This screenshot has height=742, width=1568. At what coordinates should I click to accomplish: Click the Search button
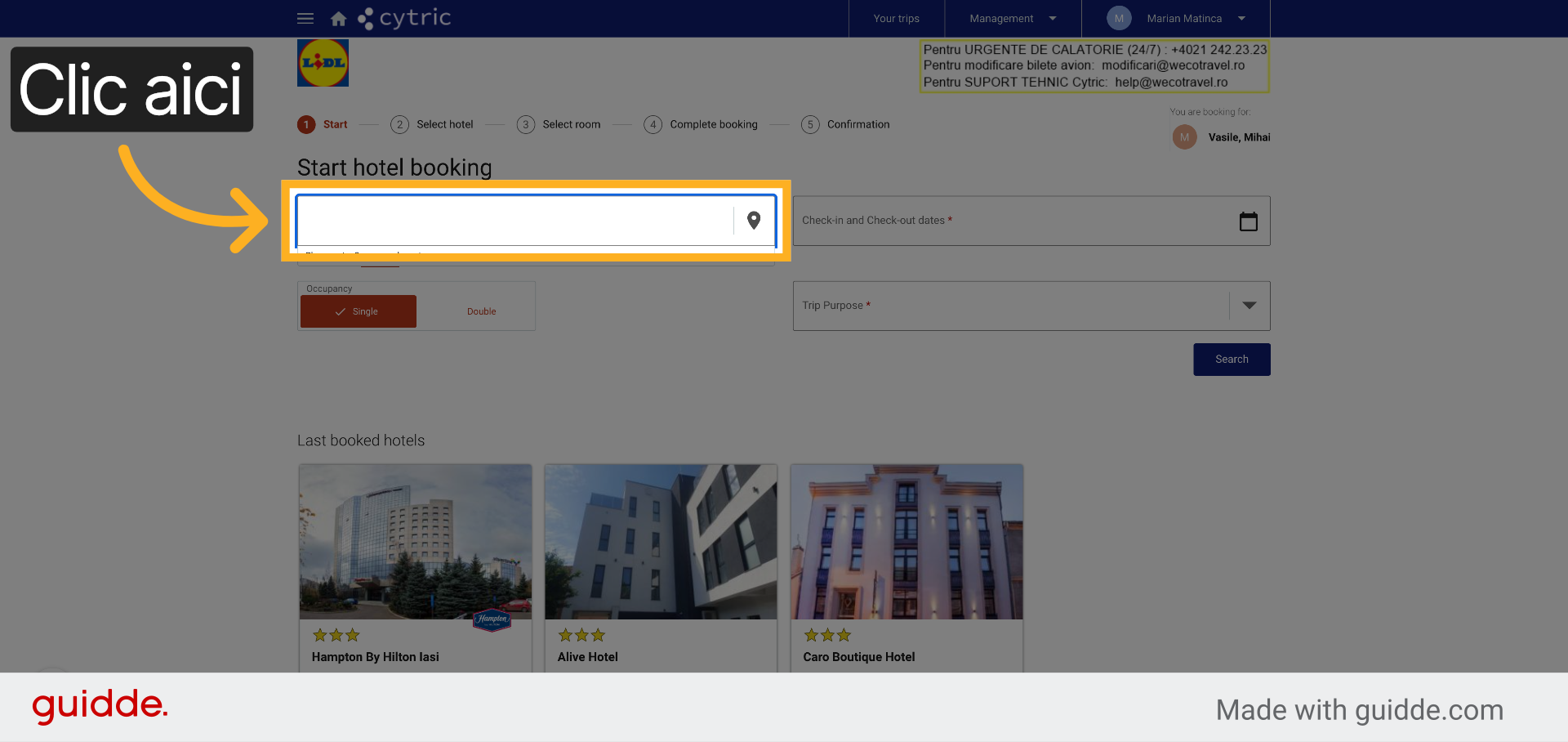1232,360
